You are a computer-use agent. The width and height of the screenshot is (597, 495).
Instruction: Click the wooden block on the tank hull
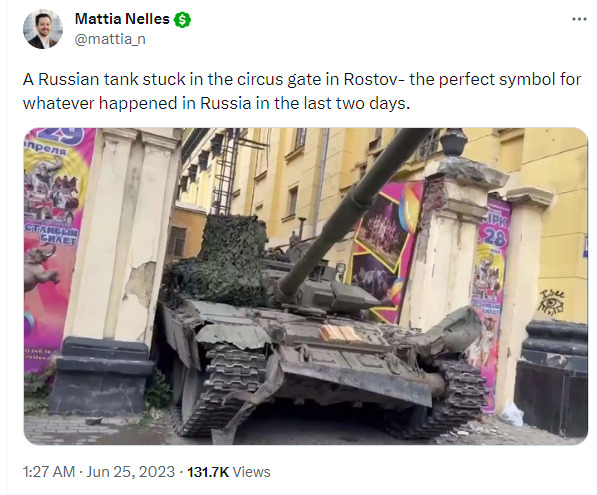(339, 333)
